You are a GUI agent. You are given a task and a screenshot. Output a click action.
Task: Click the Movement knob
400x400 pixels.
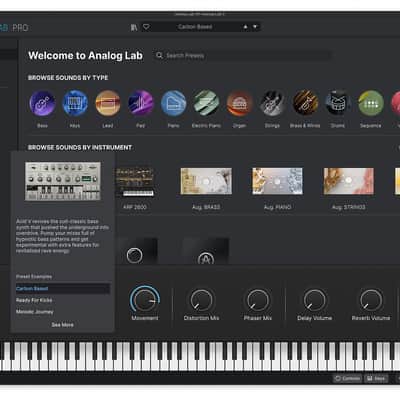click(145, 300)
